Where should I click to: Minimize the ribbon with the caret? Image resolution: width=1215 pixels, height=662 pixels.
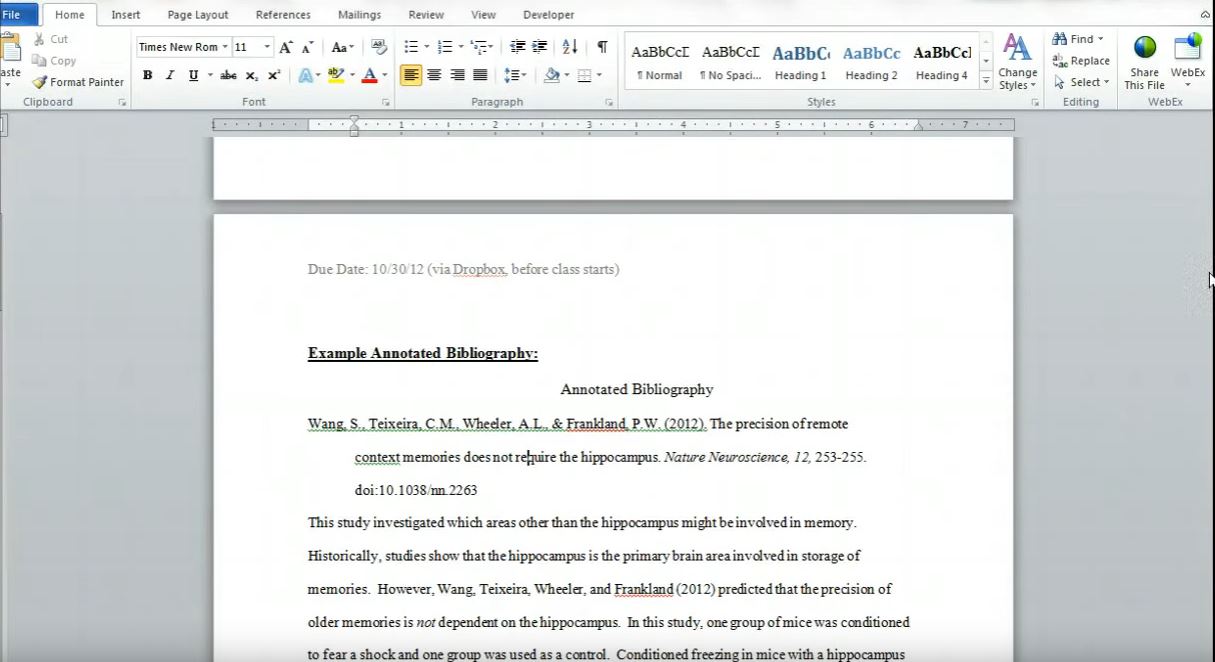click(x=1205, y=15)
